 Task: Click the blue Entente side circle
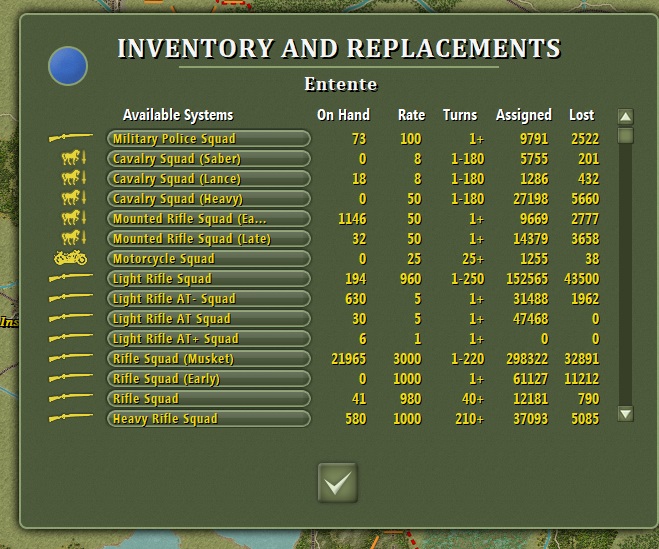click(x=68, y=66)
